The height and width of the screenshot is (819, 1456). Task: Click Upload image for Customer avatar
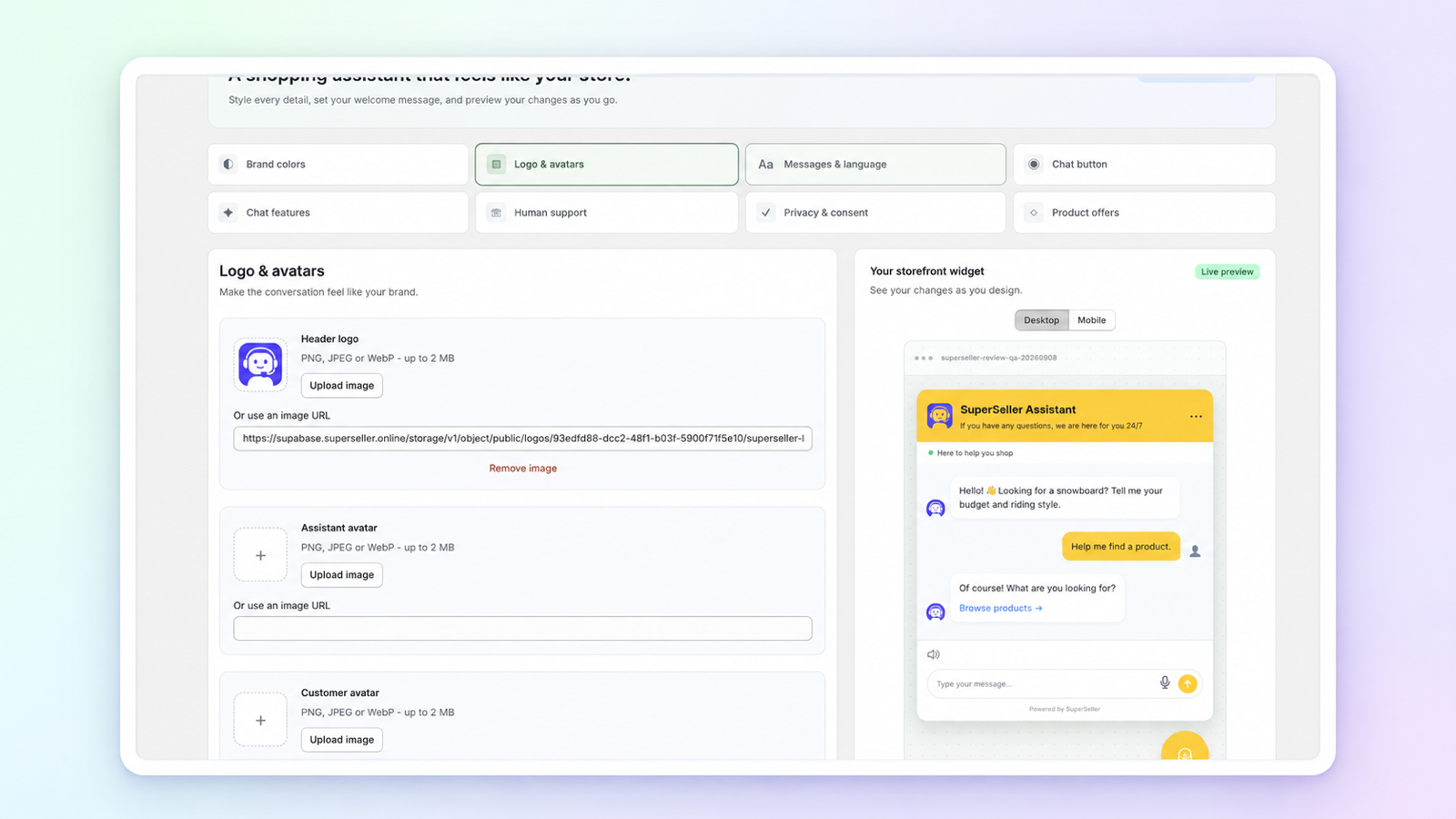coord(341,740)
